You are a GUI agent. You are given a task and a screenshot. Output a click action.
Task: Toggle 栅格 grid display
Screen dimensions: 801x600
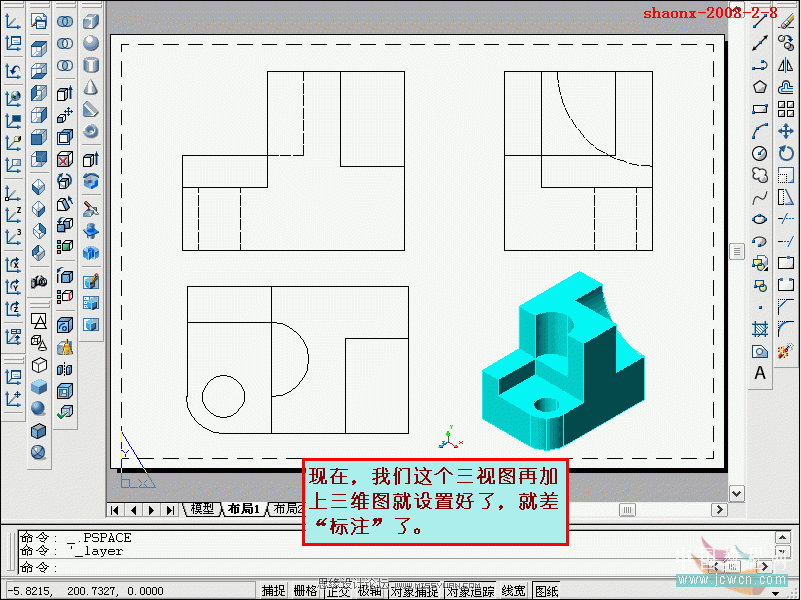(x=305, y=591)
